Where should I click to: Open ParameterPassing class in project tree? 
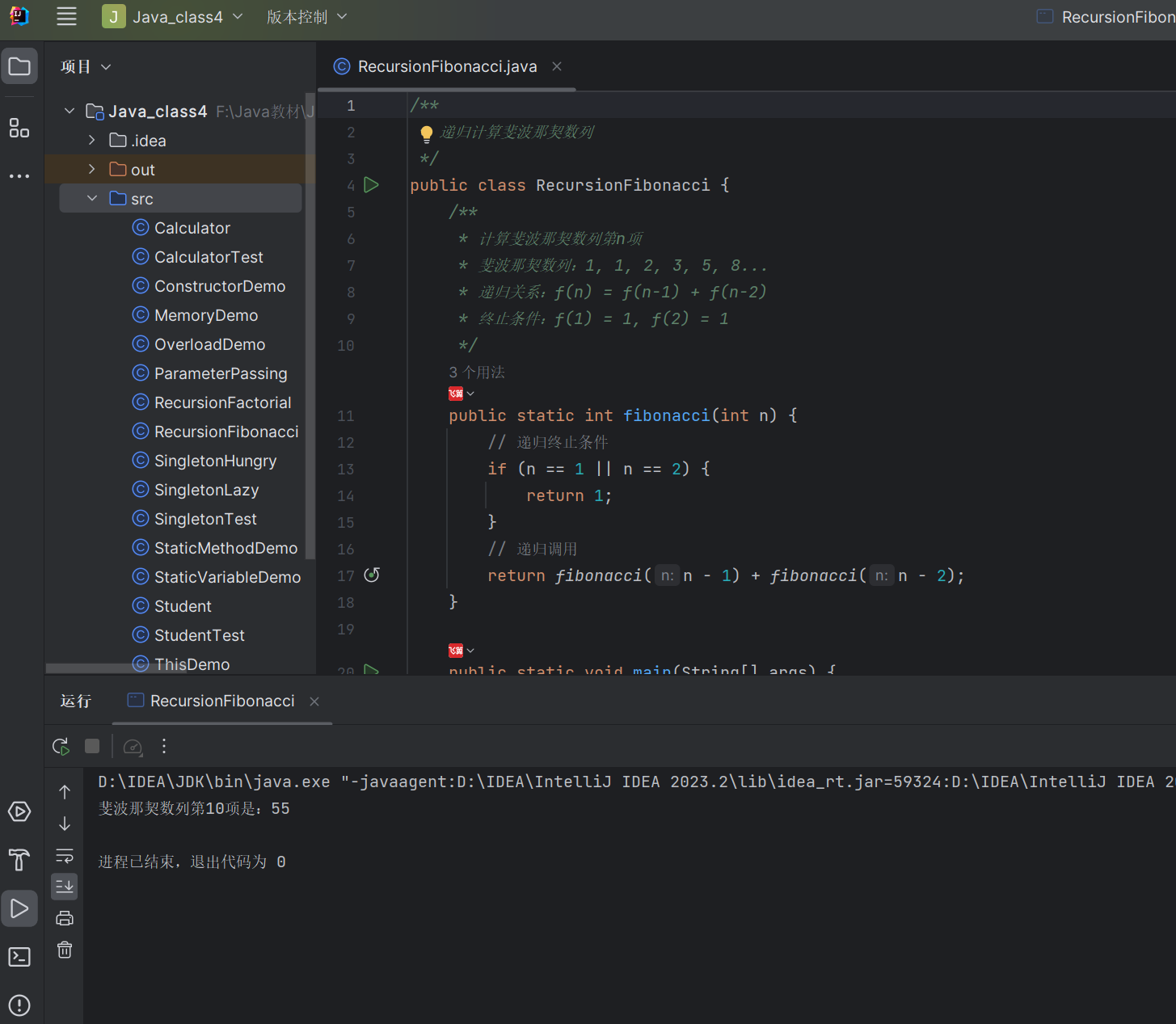[x=221, y=373]
